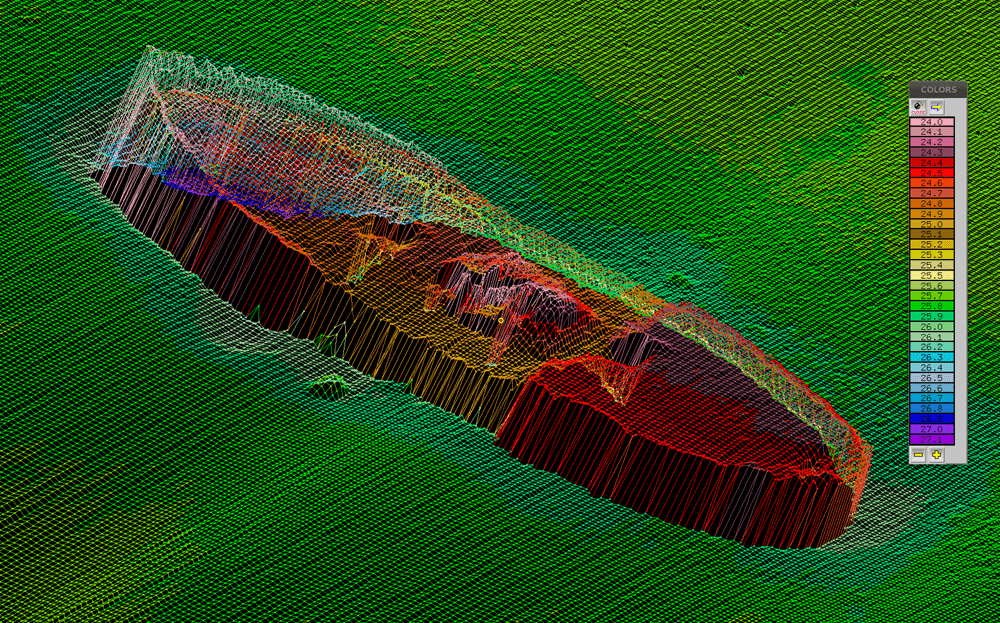This screenshot has height=623, width=1000.
Task: Select the 26.9 dark blue swatch
Action: click(x=932, y=419)
